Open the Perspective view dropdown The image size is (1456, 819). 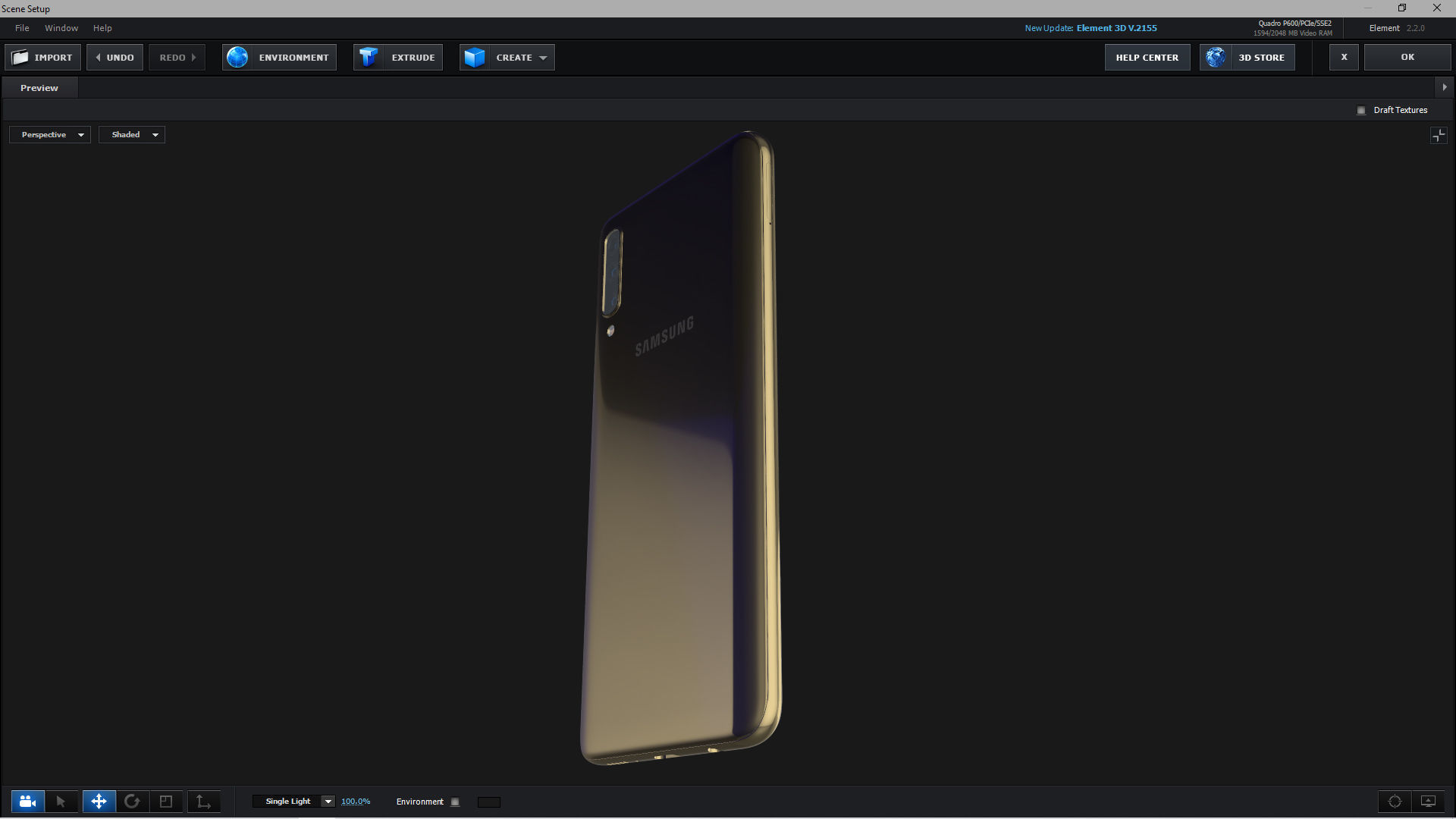pos(50,135)
